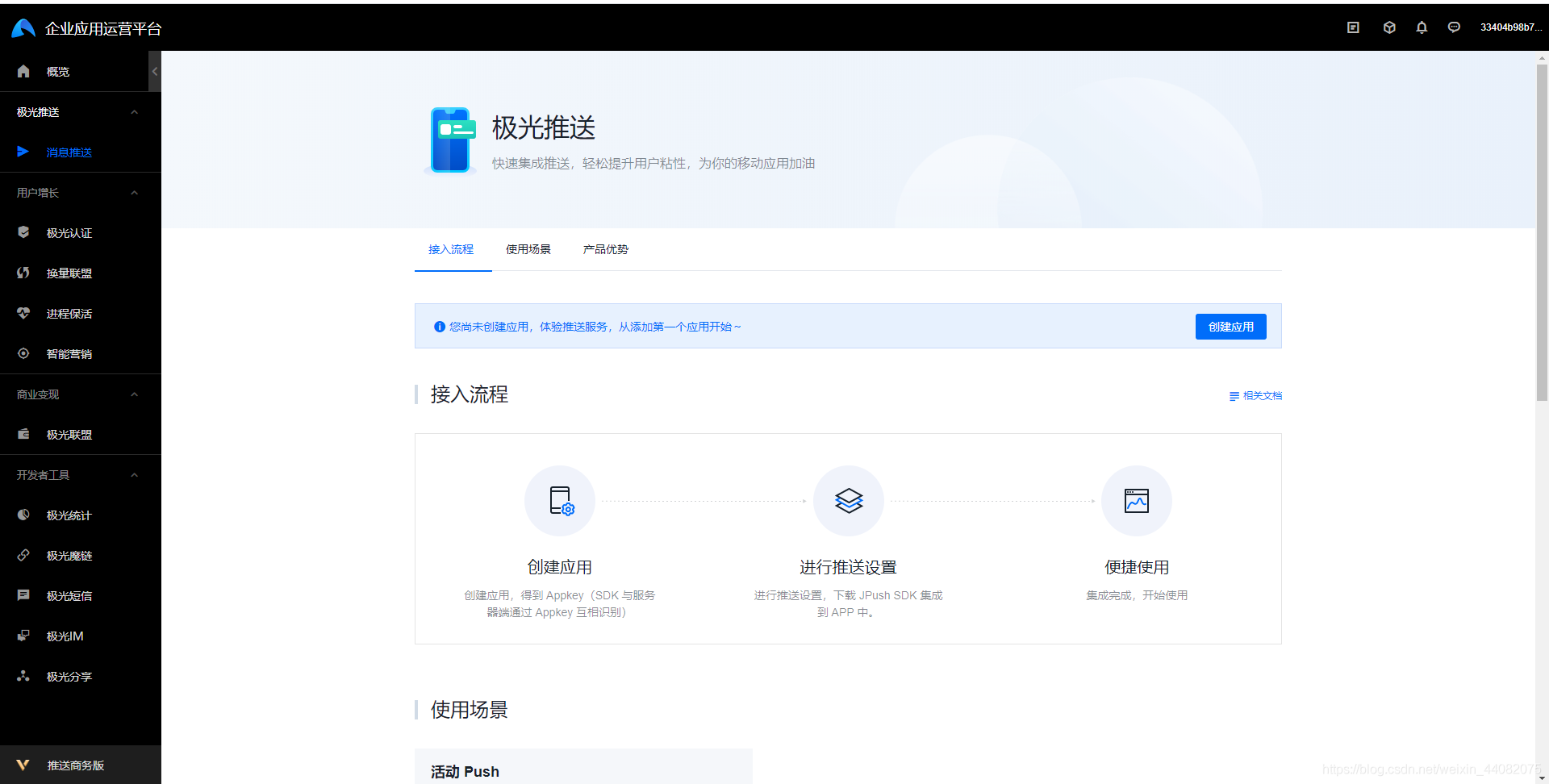Click the 创建应用 step title

(560, 567)
